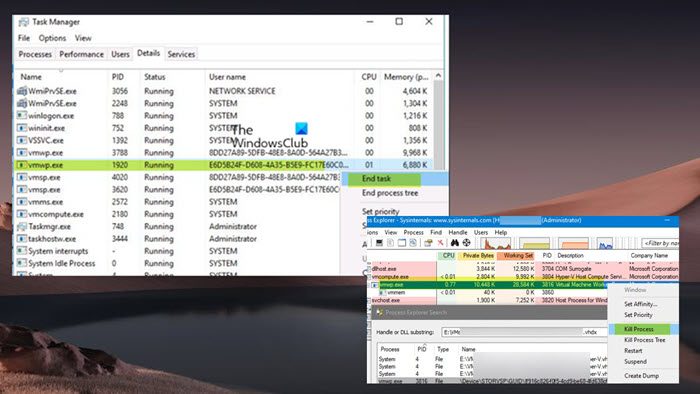
Task: Sort by the Memory column header
Action: [x=406, y=77]
